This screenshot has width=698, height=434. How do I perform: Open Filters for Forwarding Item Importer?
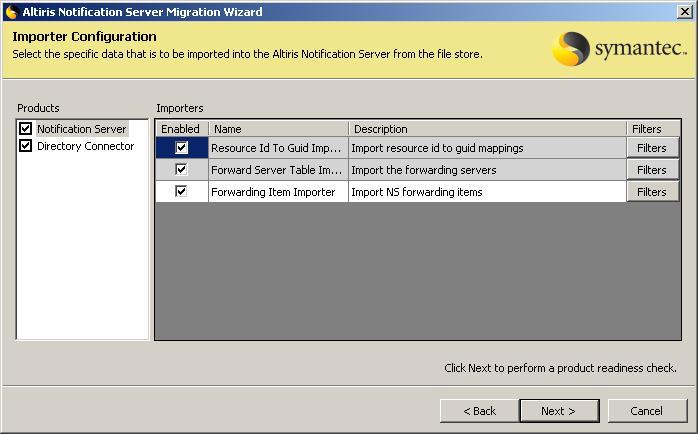pos(652,192)
